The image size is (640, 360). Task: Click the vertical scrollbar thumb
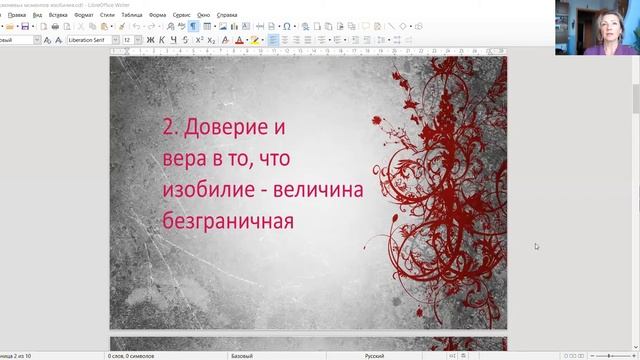tap(636, 99)
